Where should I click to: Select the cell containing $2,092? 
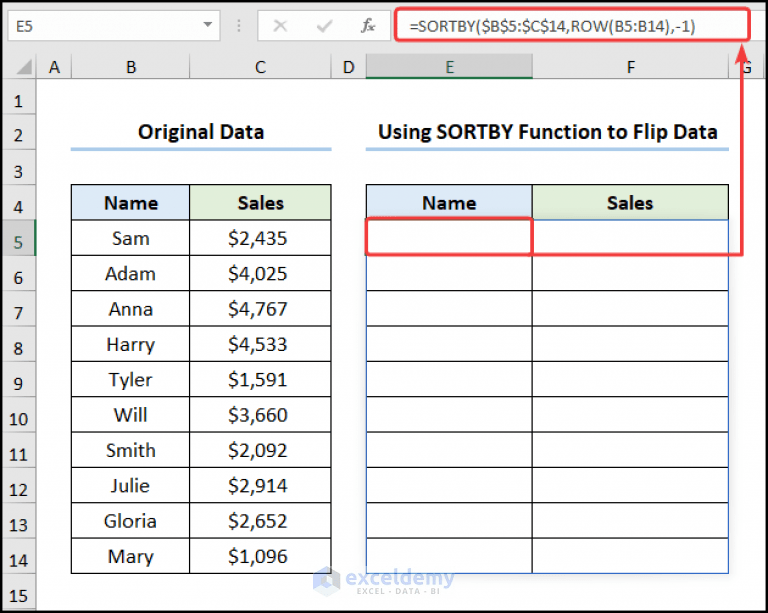coord(260,450)
